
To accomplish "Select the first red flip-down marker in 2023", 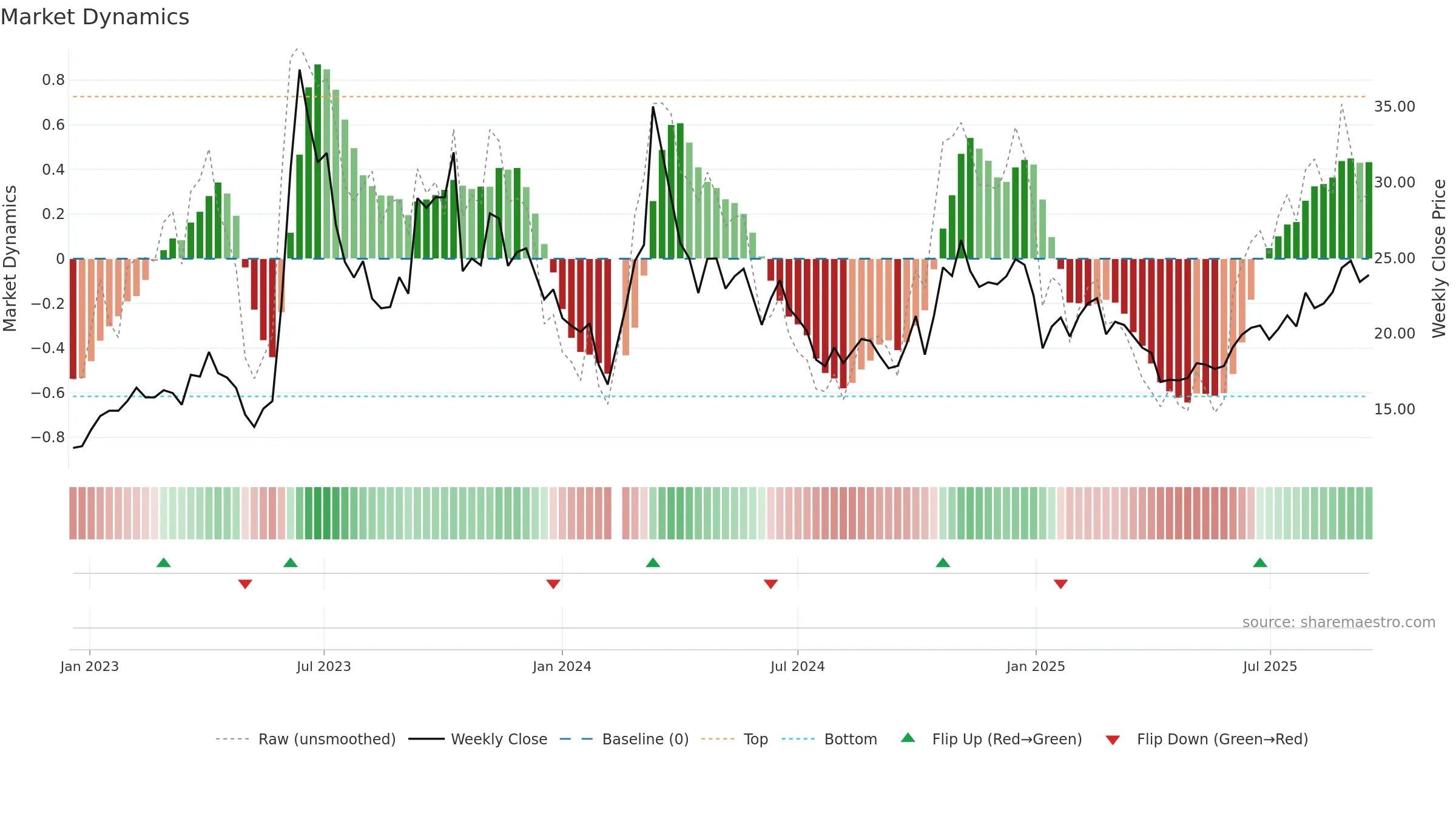I will [245, 584].
